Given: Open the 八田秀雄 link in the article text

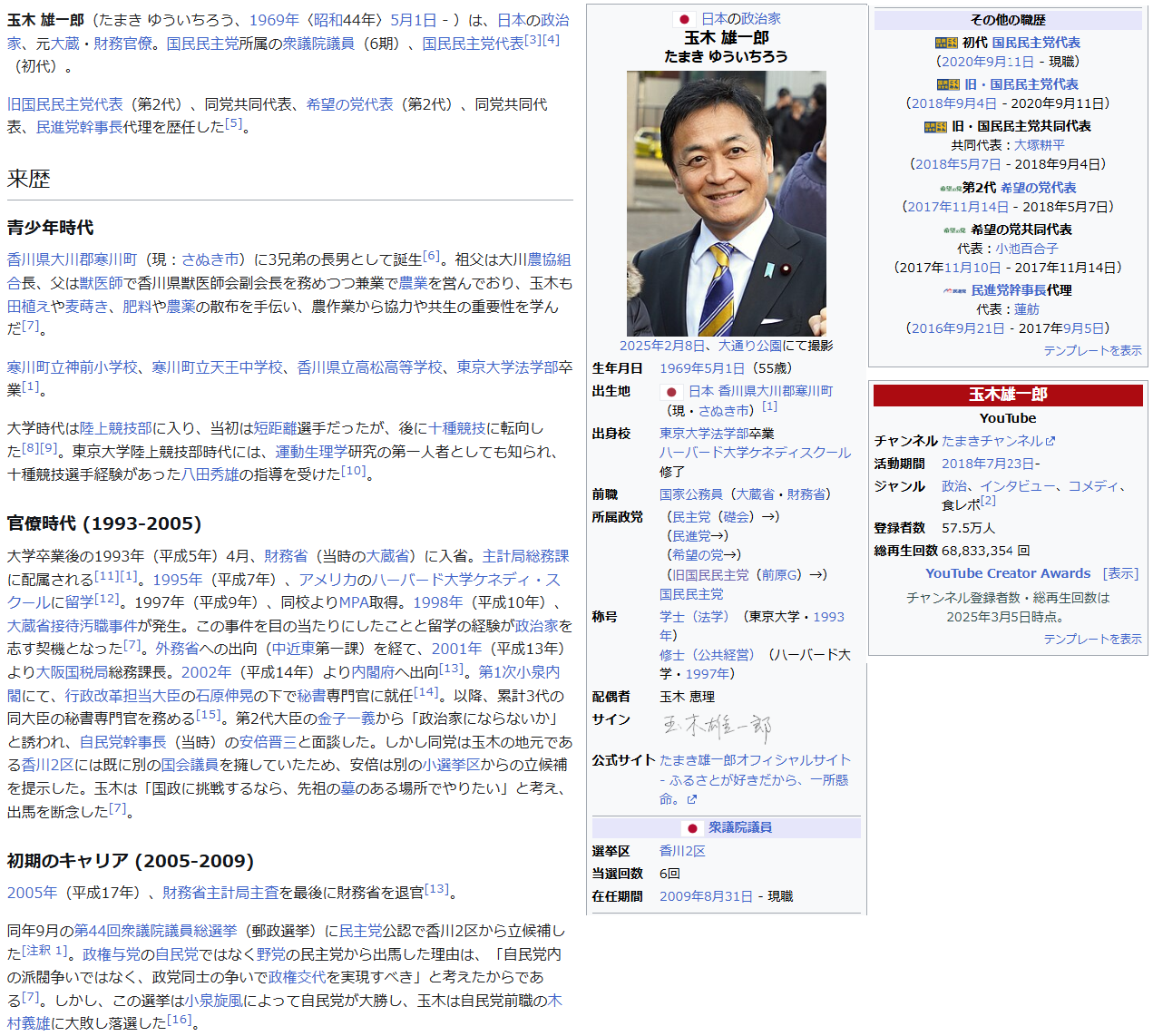Looking at the screenshot, I should [210, 474].
